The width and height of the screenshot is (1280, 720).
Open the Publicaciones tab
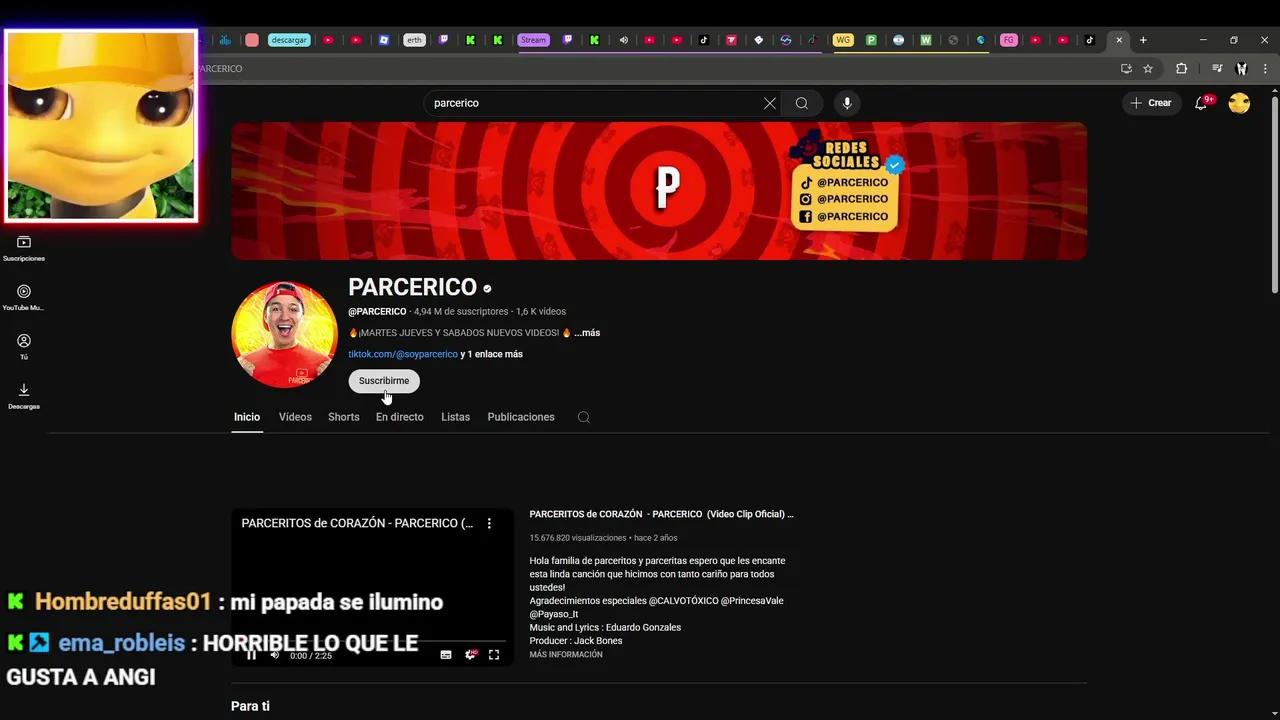coord(521,417)
